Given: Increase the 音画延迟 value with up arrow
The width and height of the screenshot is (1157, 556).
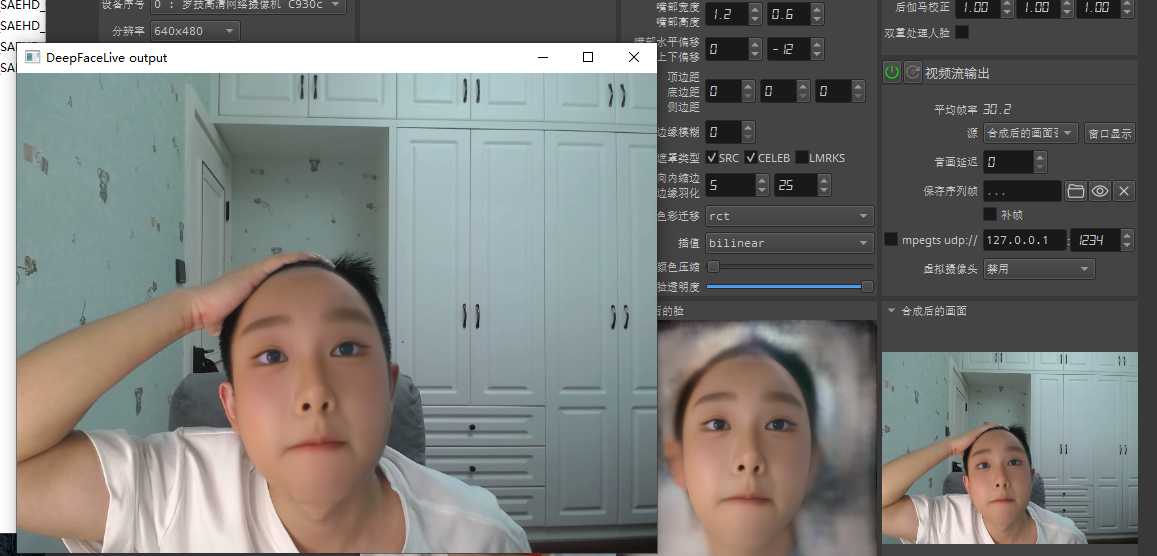Looking at the screenshot, I should point(1040,157).
